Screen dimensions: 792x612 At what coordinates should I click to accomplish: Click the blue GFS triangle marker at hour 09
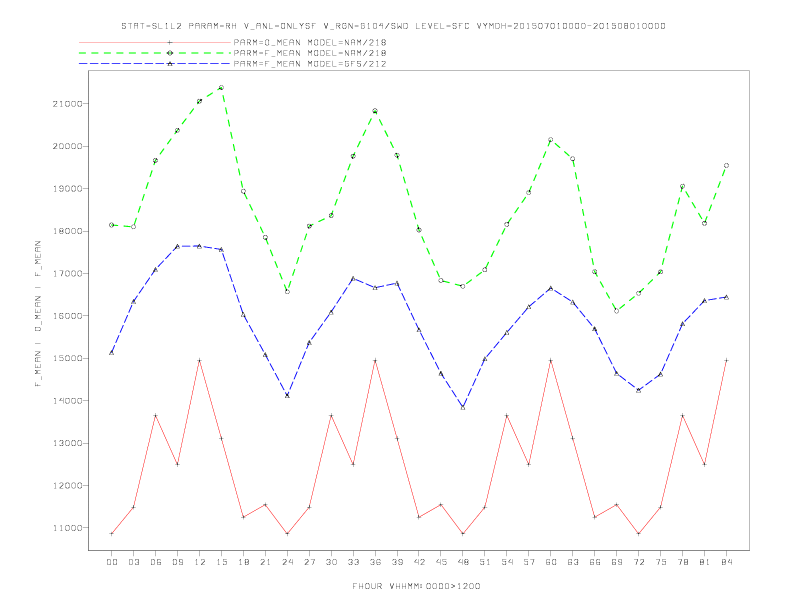177,246
